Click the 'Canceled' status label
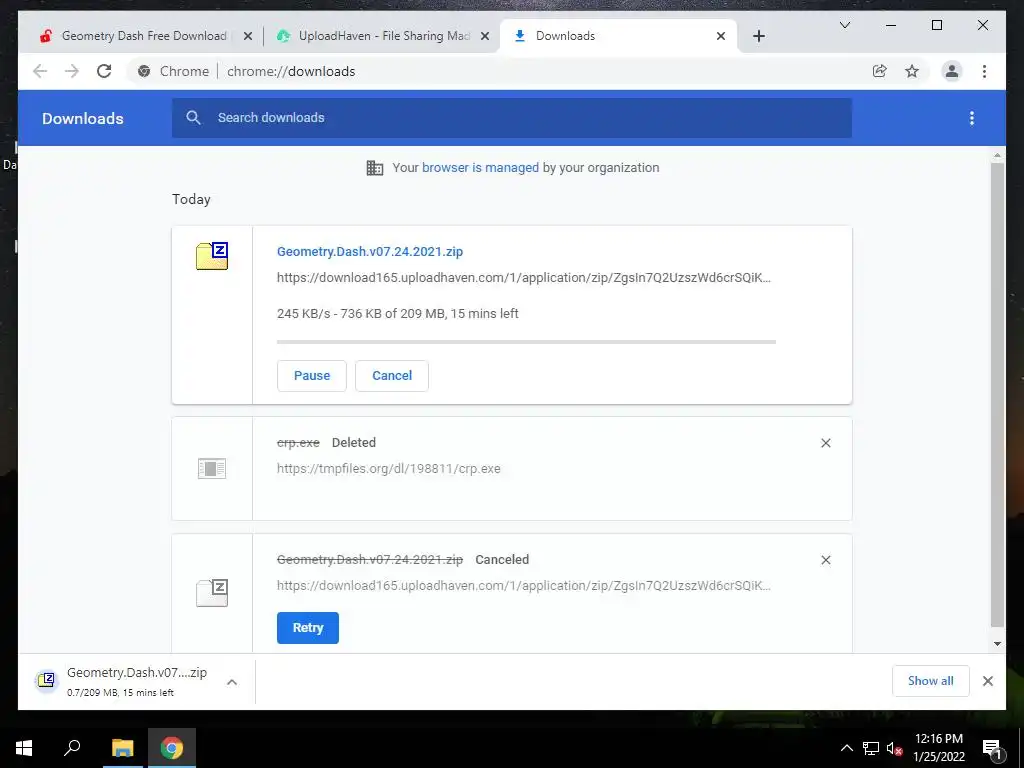Image resolution: width=1024 pixels, height=768 pixels. (502, 560)
